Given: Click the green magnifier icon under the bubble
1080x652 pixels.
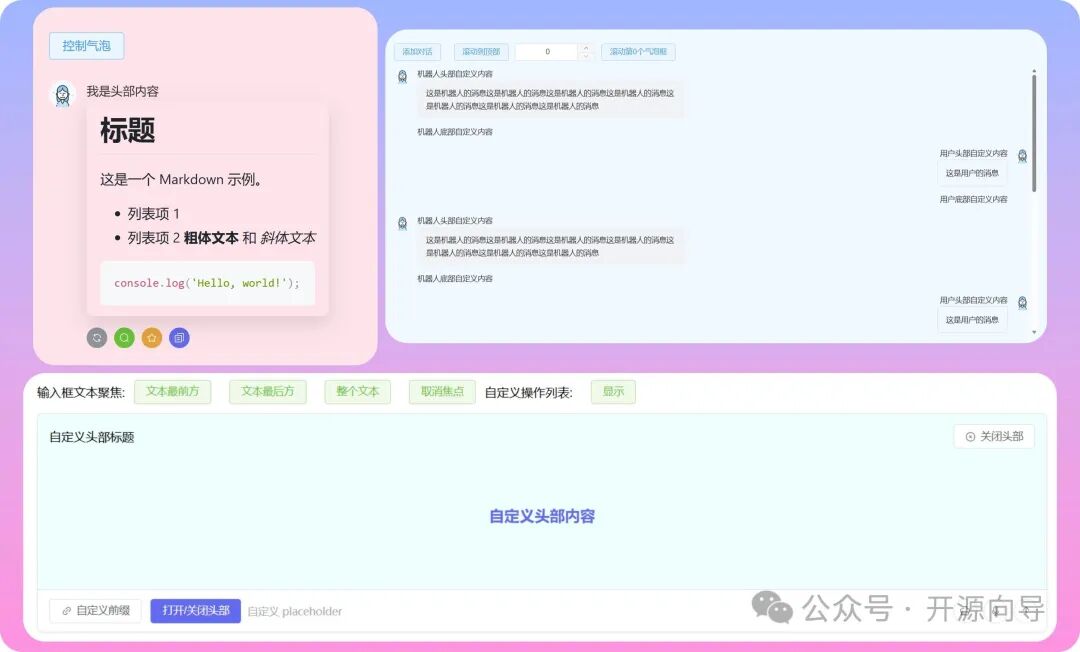Looking at the screenshot, I should tap(124, 338).
